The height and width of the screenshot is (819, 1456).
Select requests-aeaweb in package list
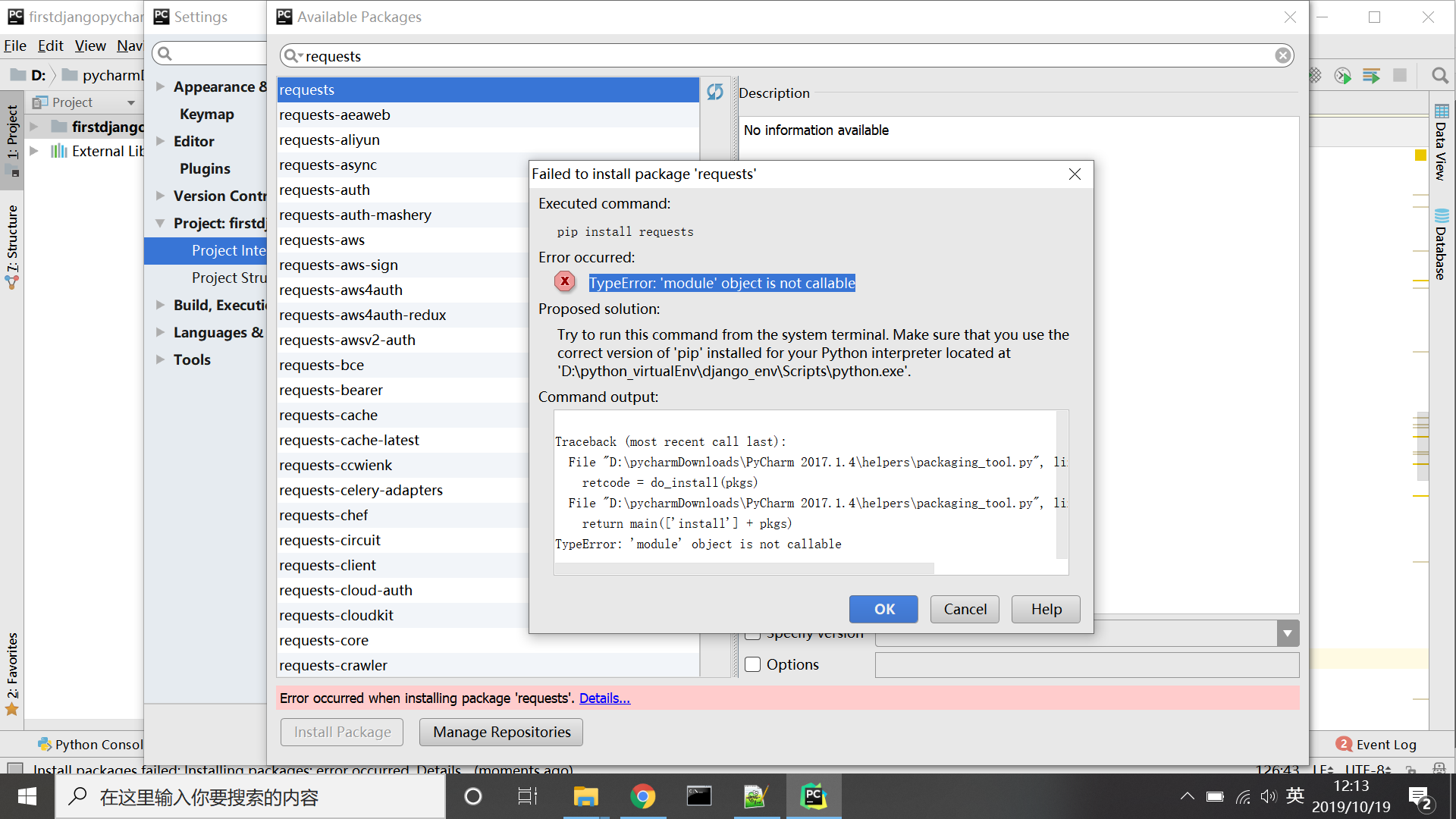[488, 115]
